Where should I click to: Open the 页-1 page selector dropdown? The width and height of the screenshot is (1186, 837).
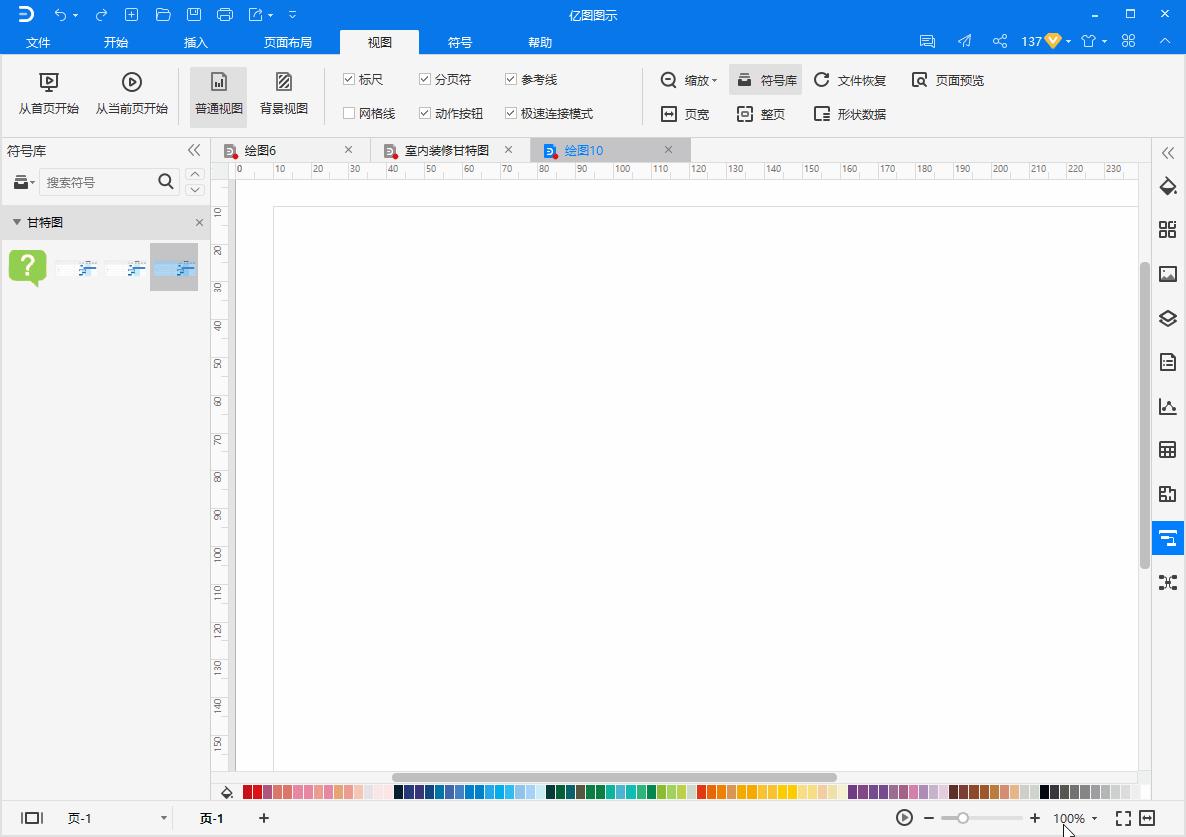[163, 818]
